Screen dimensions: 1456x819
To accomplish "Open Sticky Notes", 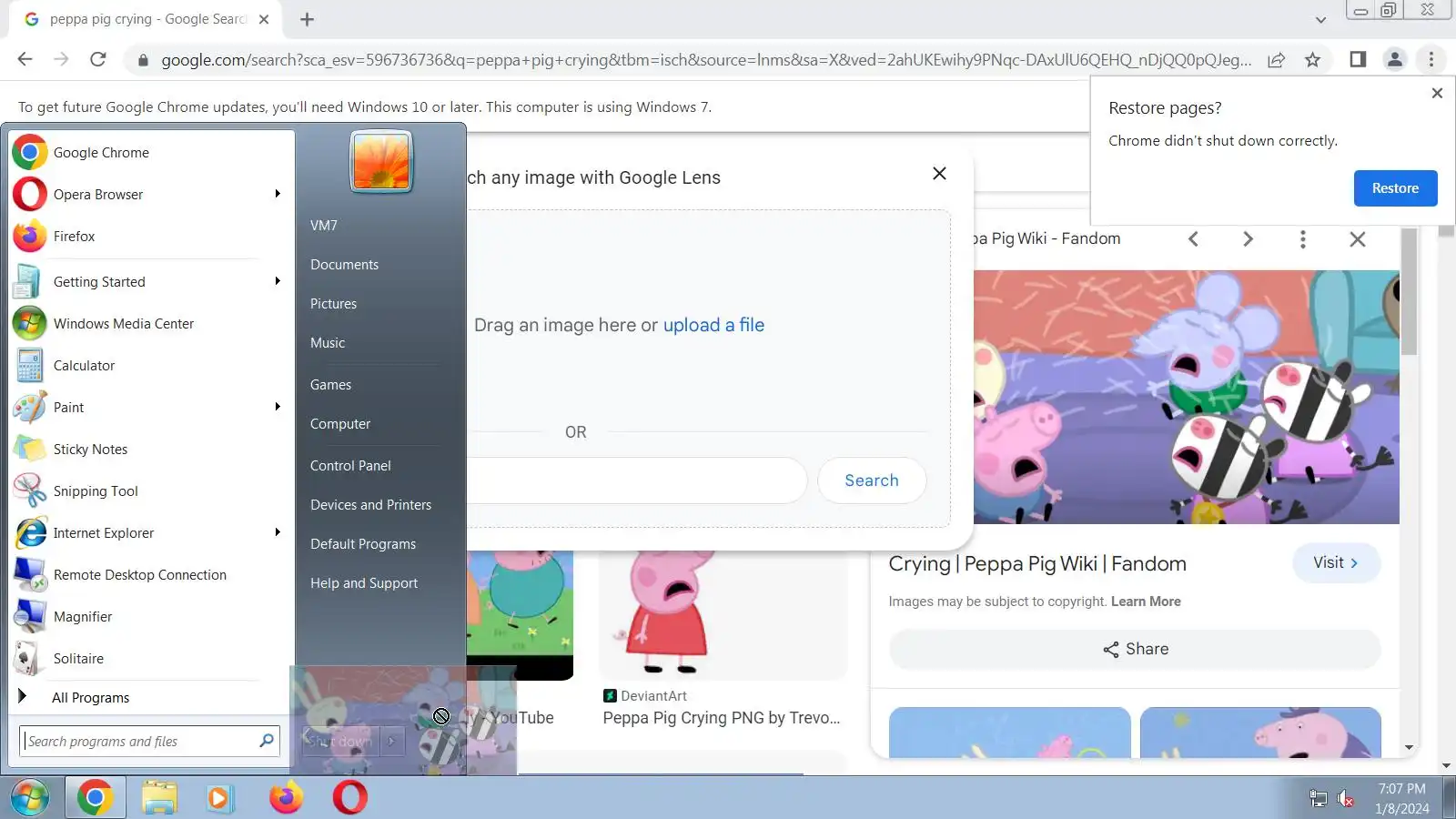I will 150,450.
